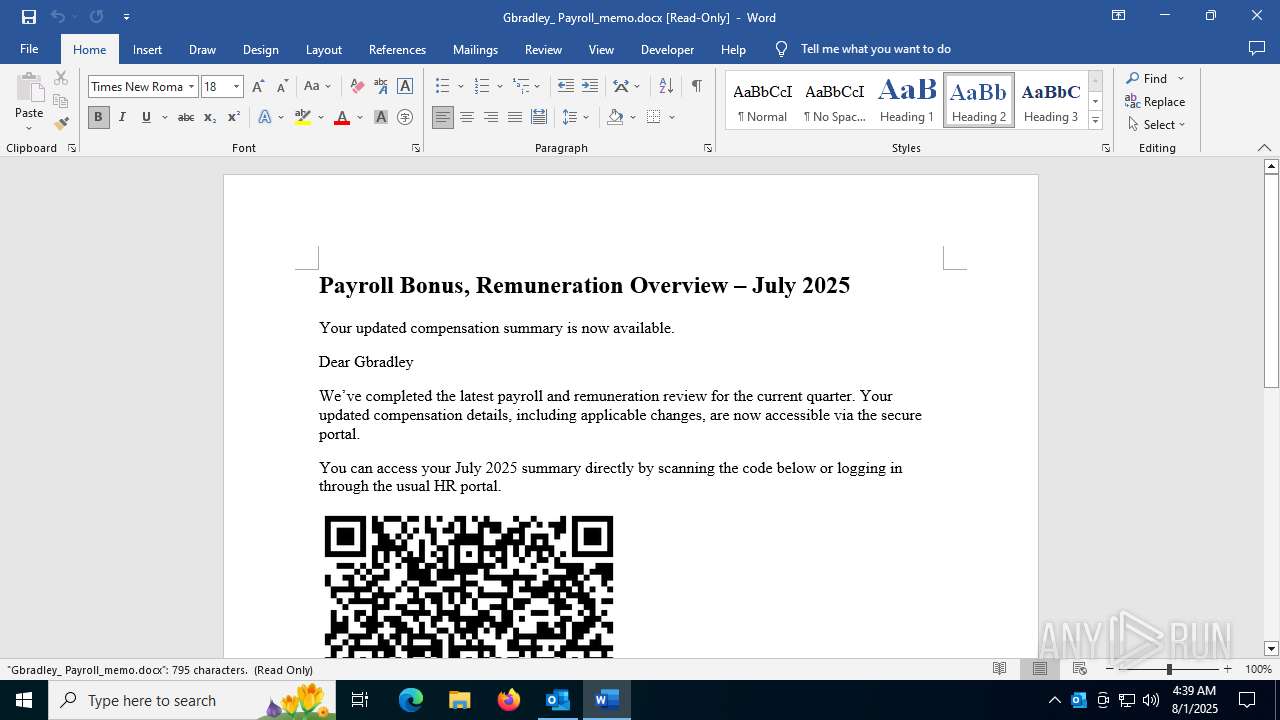
Task: Click the Format Painter brush icon
Action: point(61,123)
